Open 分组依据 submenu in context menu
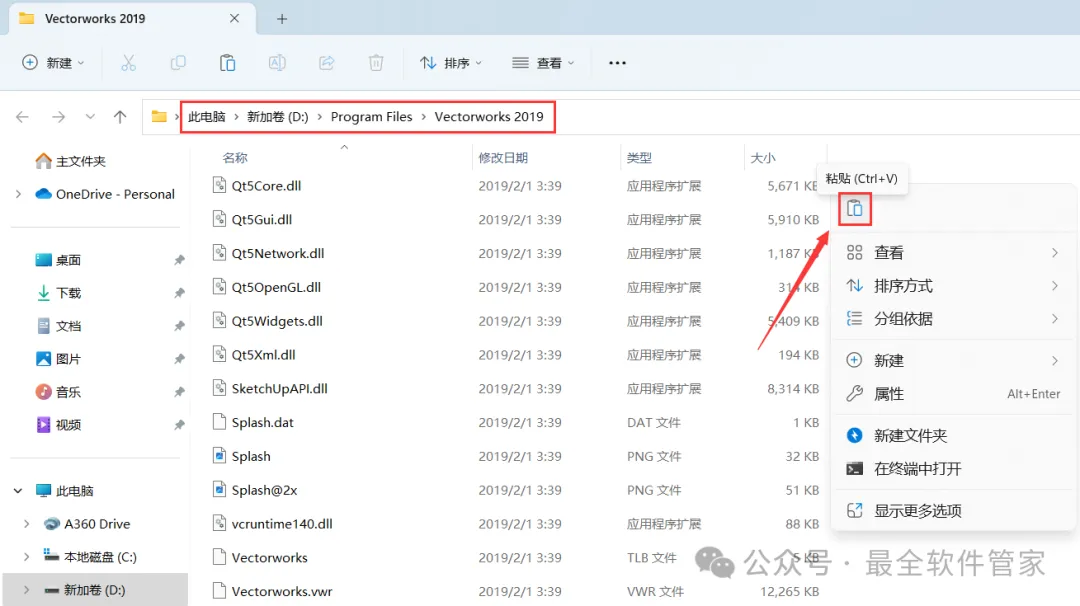Image resolution: width=1080 pixels, height=606 pixels. [953, 319]
